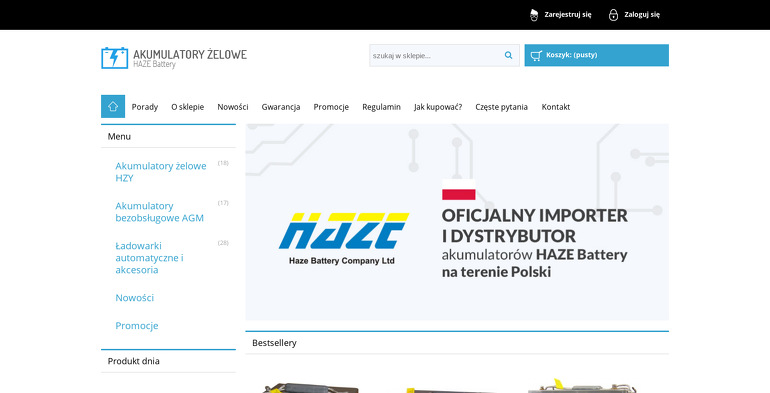Image resolution: width=770 pixels, height=393 pixels.
Task: Click the register user avatar icon
Action: (534, 15)
